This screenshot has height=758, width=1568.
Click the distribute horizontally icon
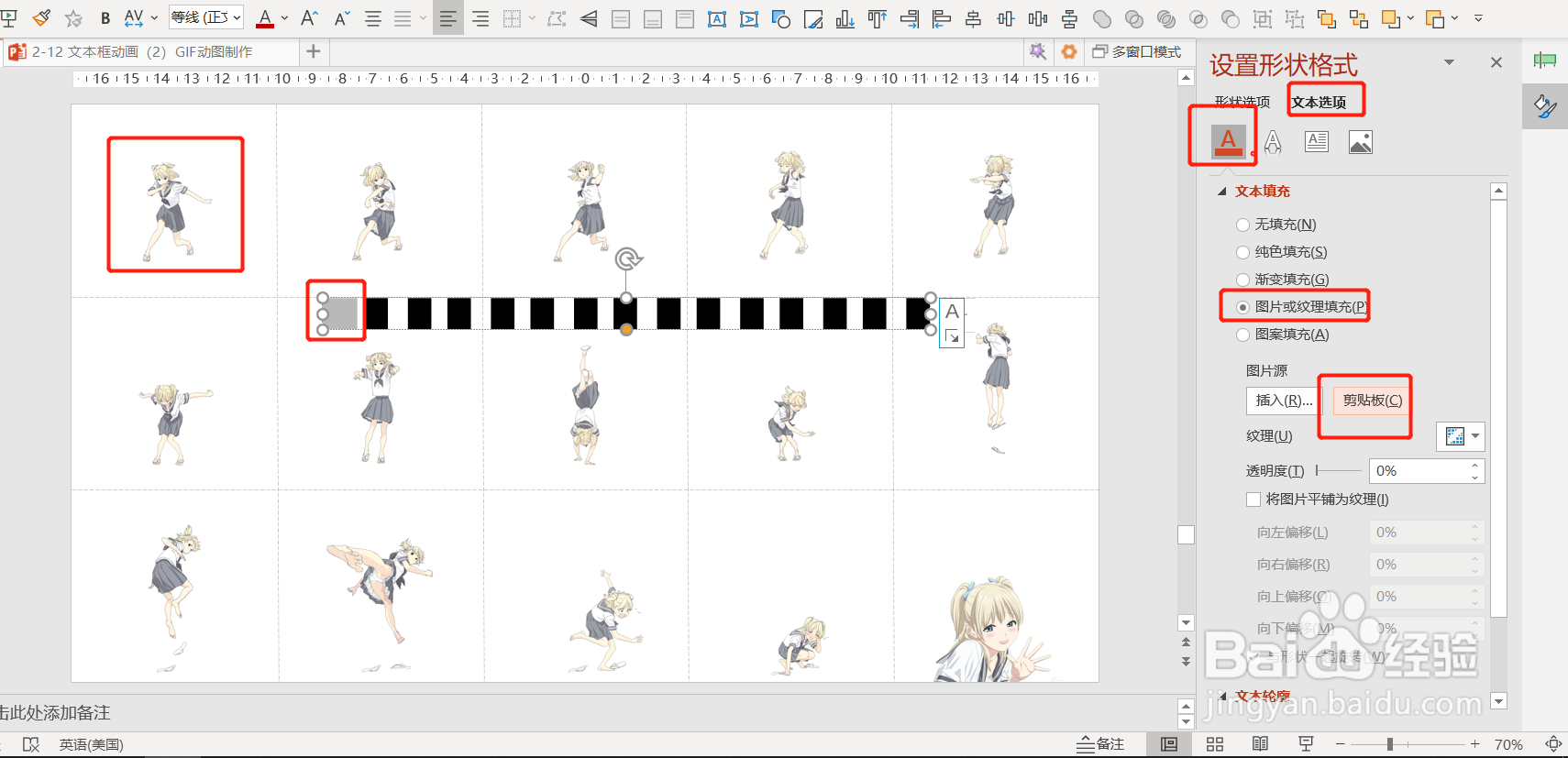click(x=1037, y=18)
